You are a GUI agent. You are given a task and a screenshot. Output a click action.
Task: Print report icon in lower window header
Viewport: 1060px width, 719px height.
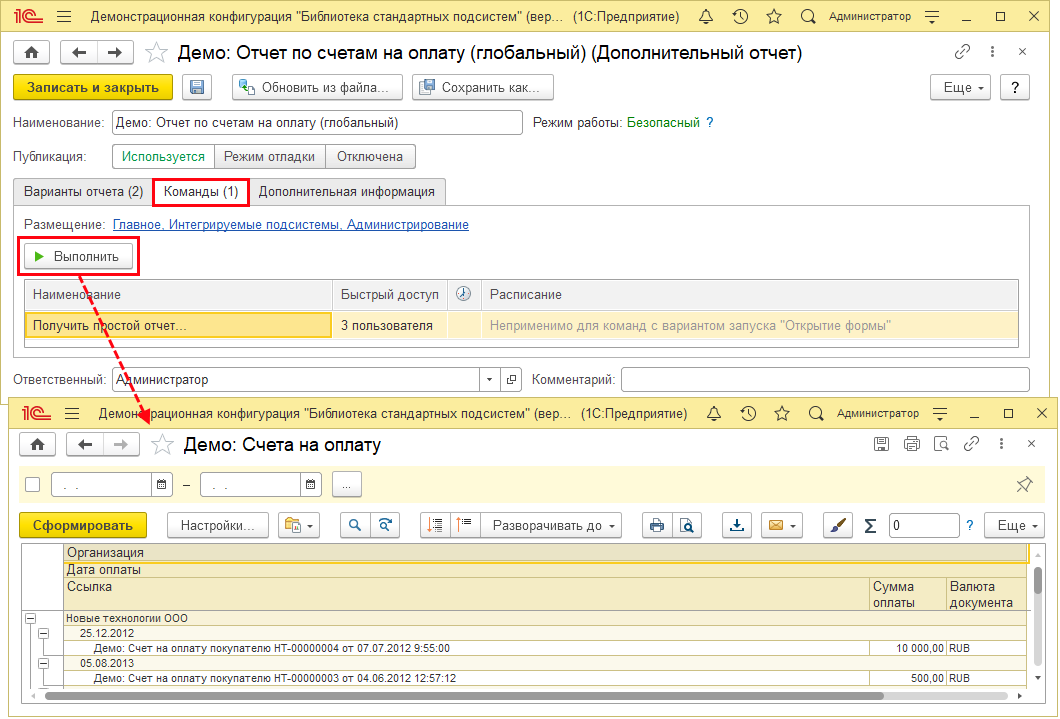(x=912, y=444)
